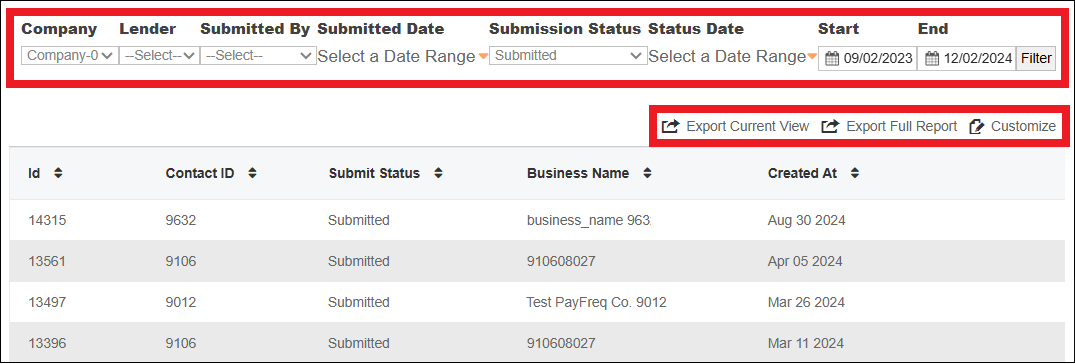Image resolution: width=1075 pixels, height=364 pixels.
Task: Open the Submitted By dropdown
Action: click(258, 56)
